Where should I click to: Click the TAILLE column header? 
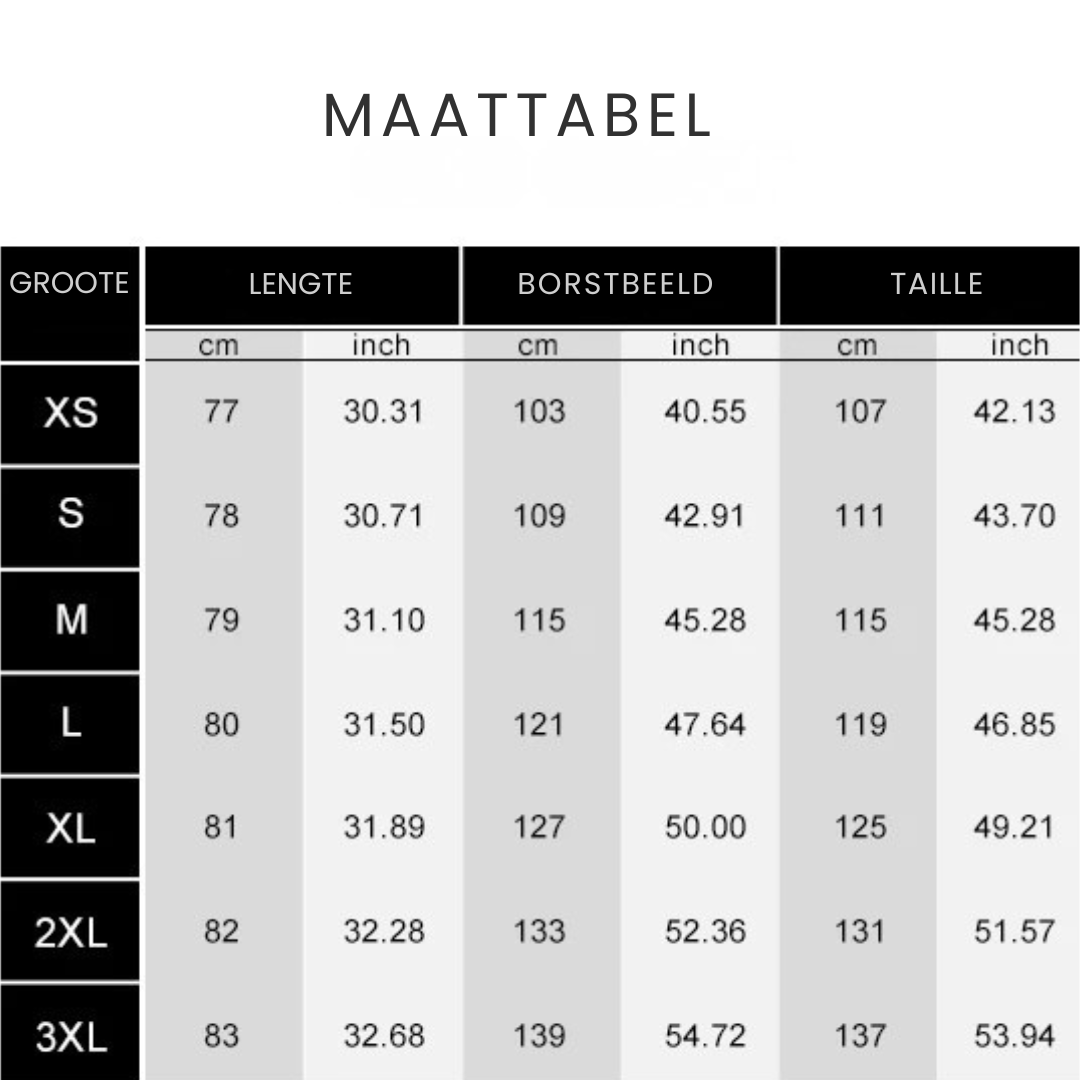point(937,284)
